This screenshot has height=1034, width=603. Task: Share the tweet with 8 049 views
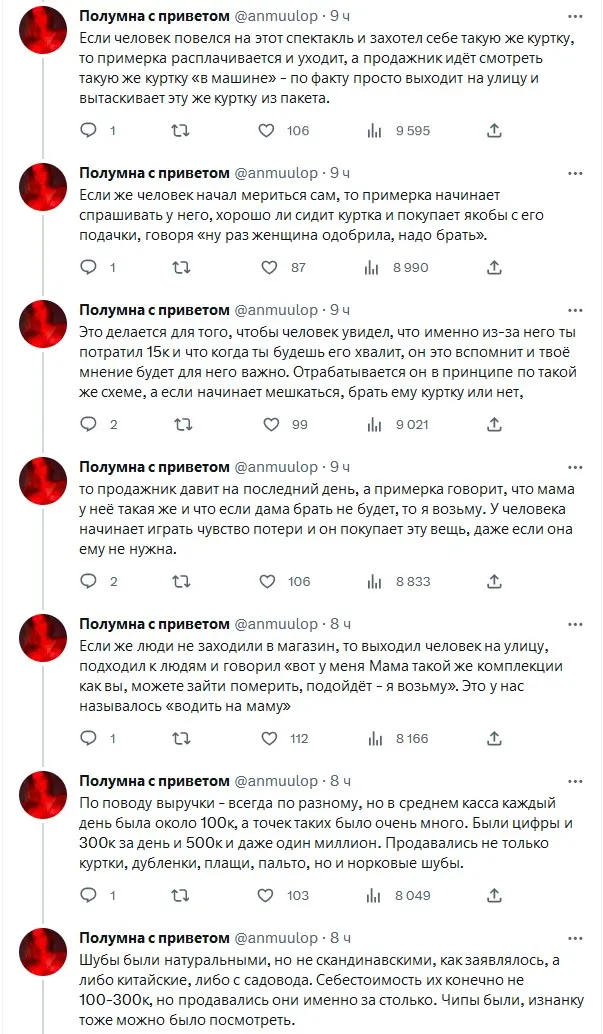click(x=494, y=895)
